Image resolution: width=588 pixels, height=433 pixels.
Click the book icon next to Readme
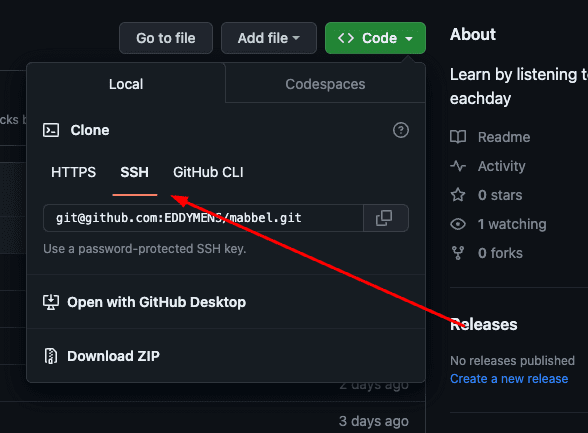tap(458, 137)
